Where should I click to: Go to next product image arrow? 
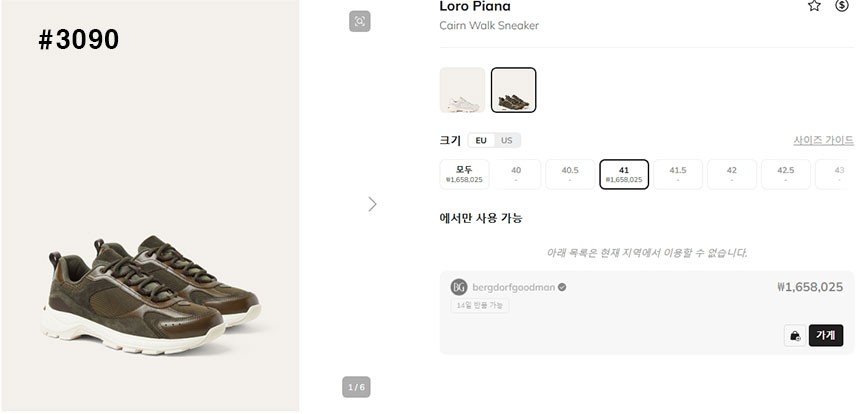[372, 204]
